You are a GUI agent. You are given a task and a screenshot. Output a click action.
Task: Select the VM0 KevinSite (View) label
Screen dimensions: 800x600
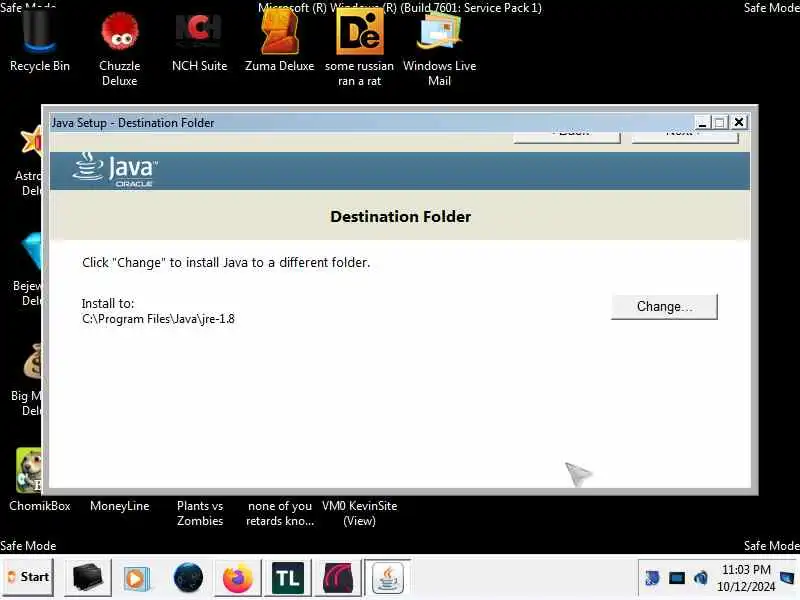(x=359, y=513)
